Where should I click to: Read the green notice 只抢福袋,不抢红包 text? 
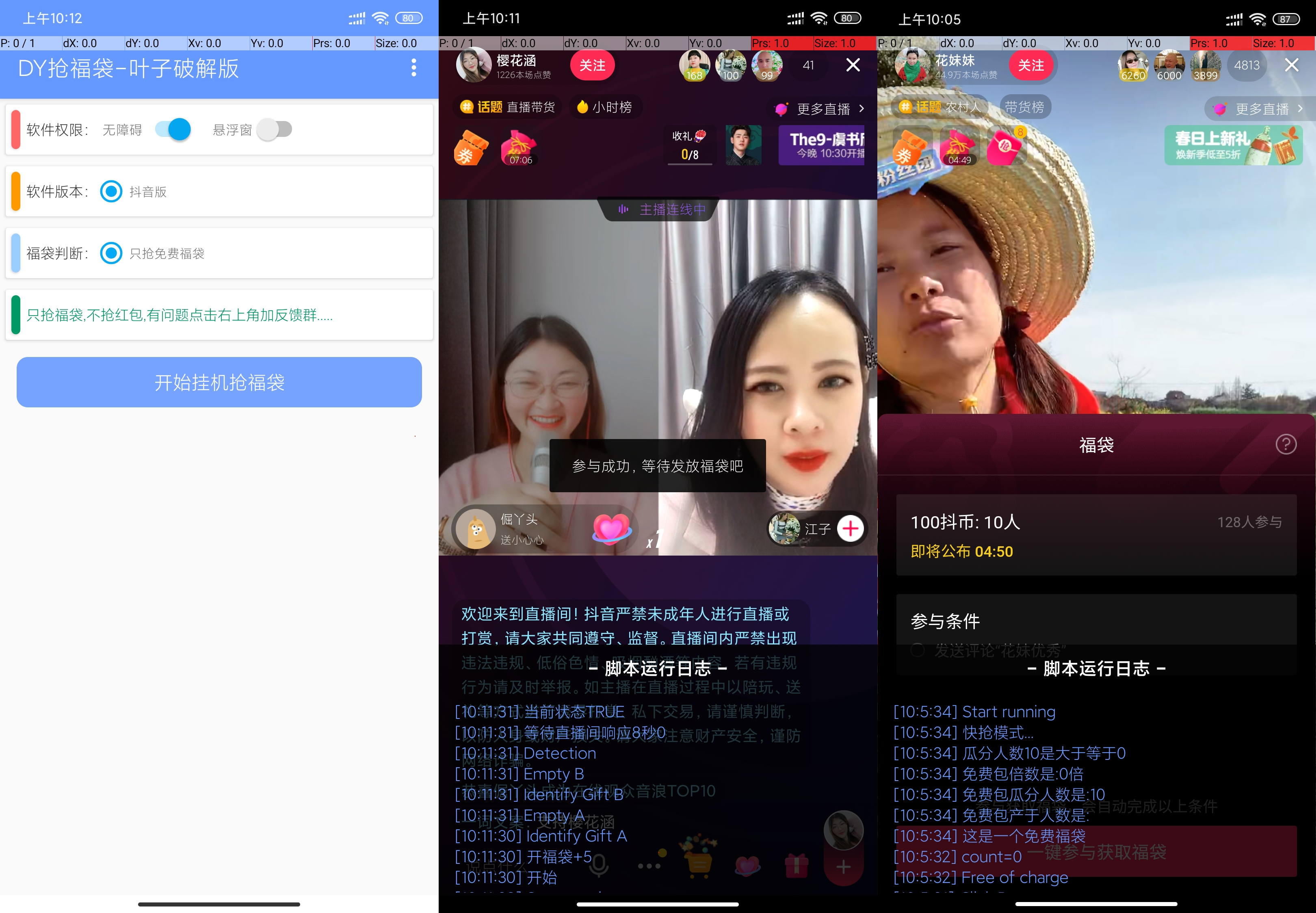click(180, 315)
